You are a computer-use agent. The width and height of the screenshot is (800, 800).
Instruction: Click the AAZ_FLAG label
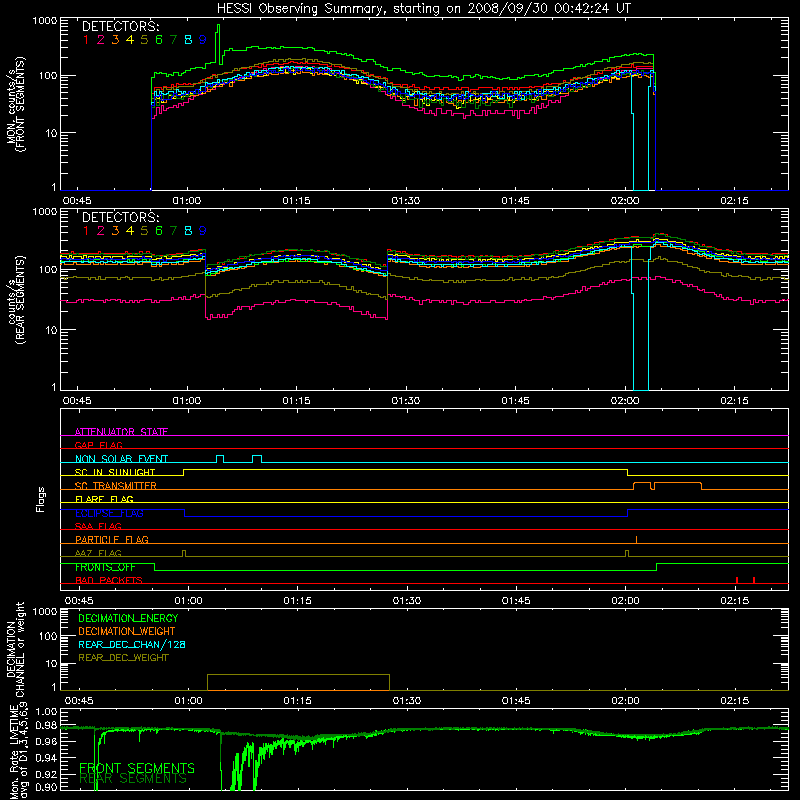[98, 553]
